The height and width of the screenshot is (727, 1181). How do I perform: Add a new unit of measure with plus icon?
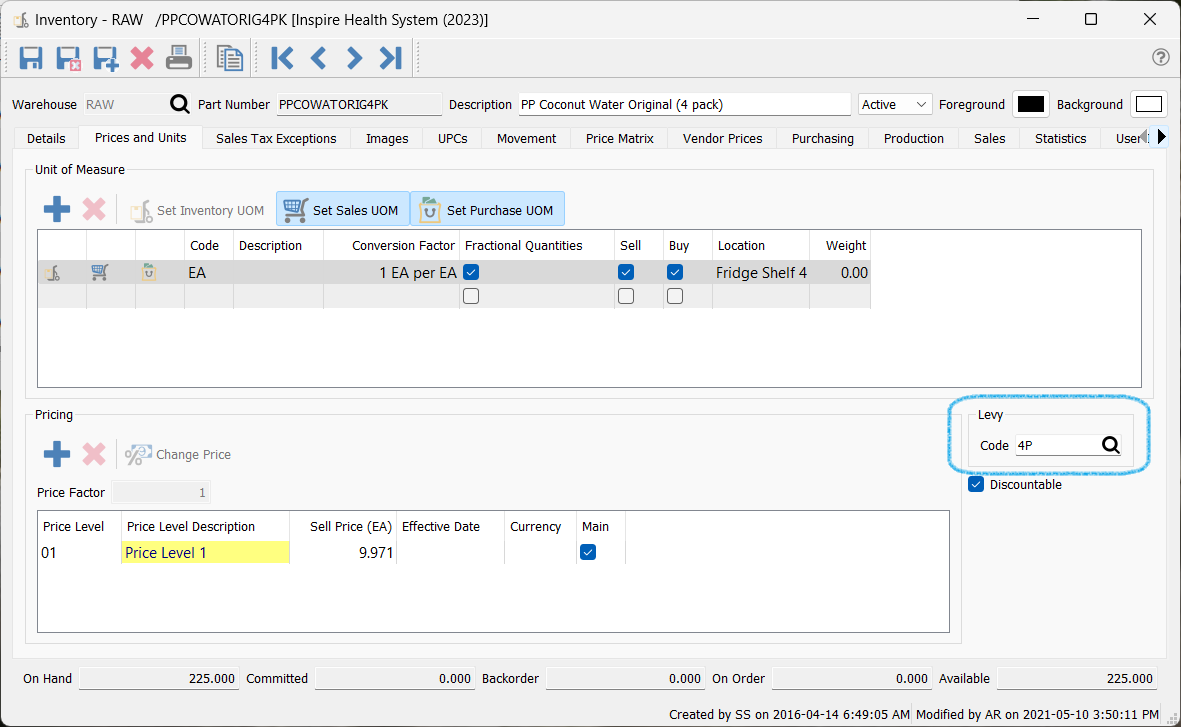(57, 210)
